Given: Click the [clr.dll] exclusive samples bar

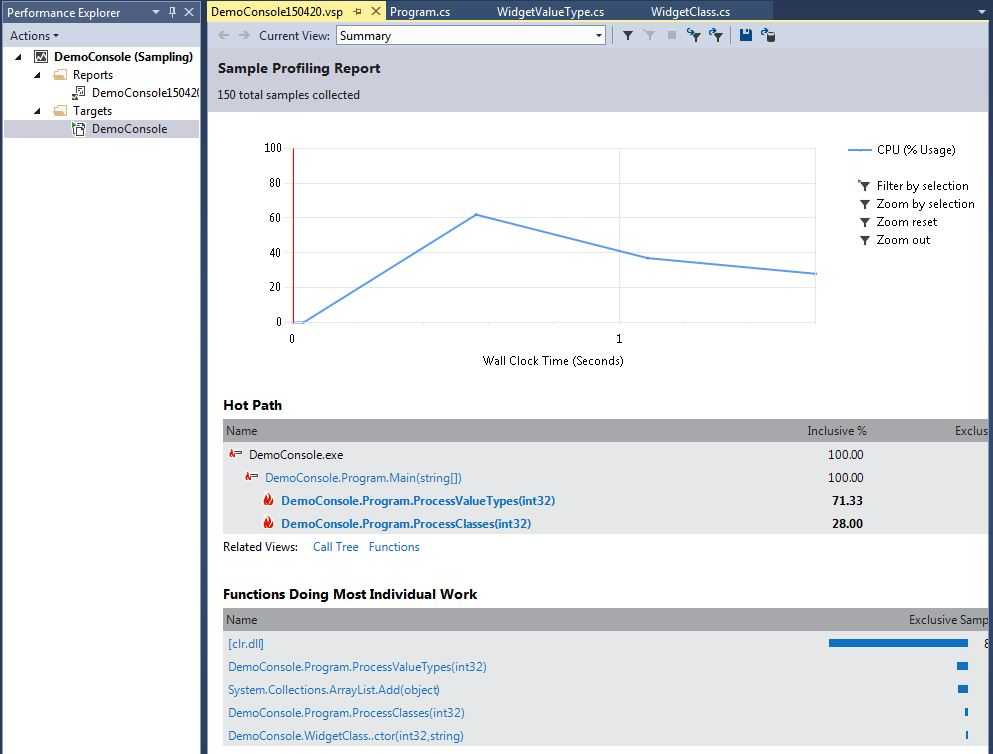Looking at the screenshot, I should pos(898,643).
